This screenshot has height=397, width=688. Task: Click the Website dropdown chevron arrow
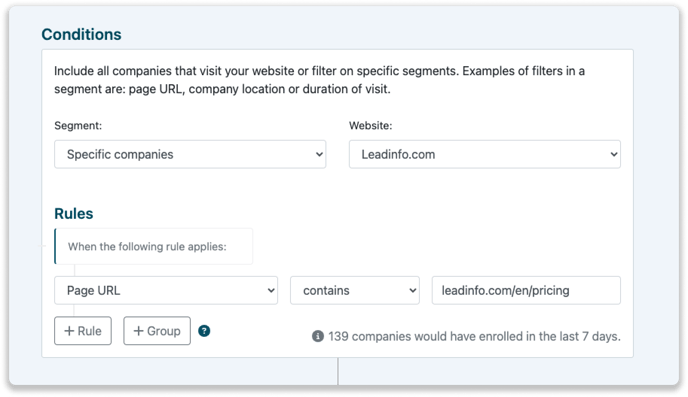pyautogui.click(x=614, y=154)
